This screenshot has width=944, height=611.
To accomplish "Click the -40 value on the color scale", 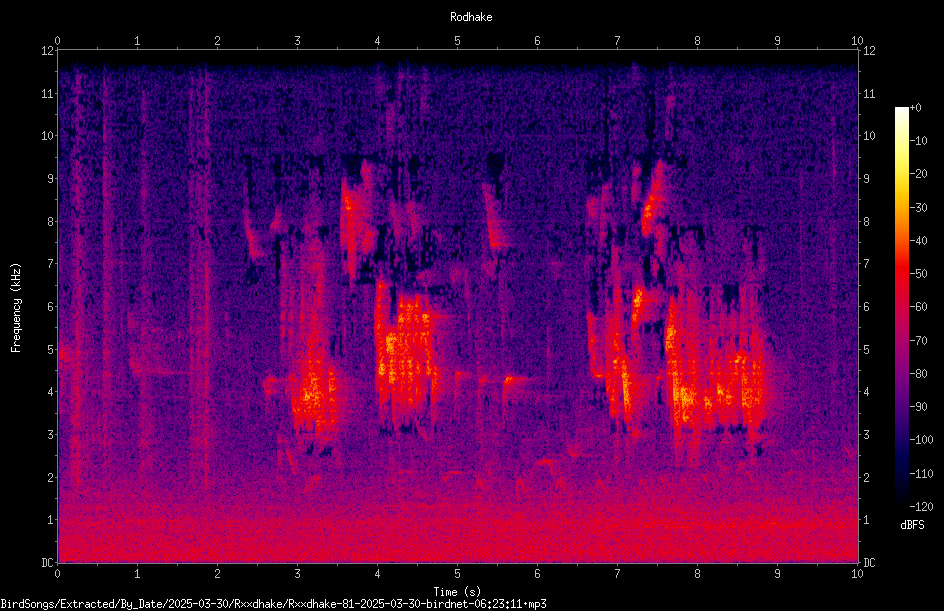I will (918, 241).
